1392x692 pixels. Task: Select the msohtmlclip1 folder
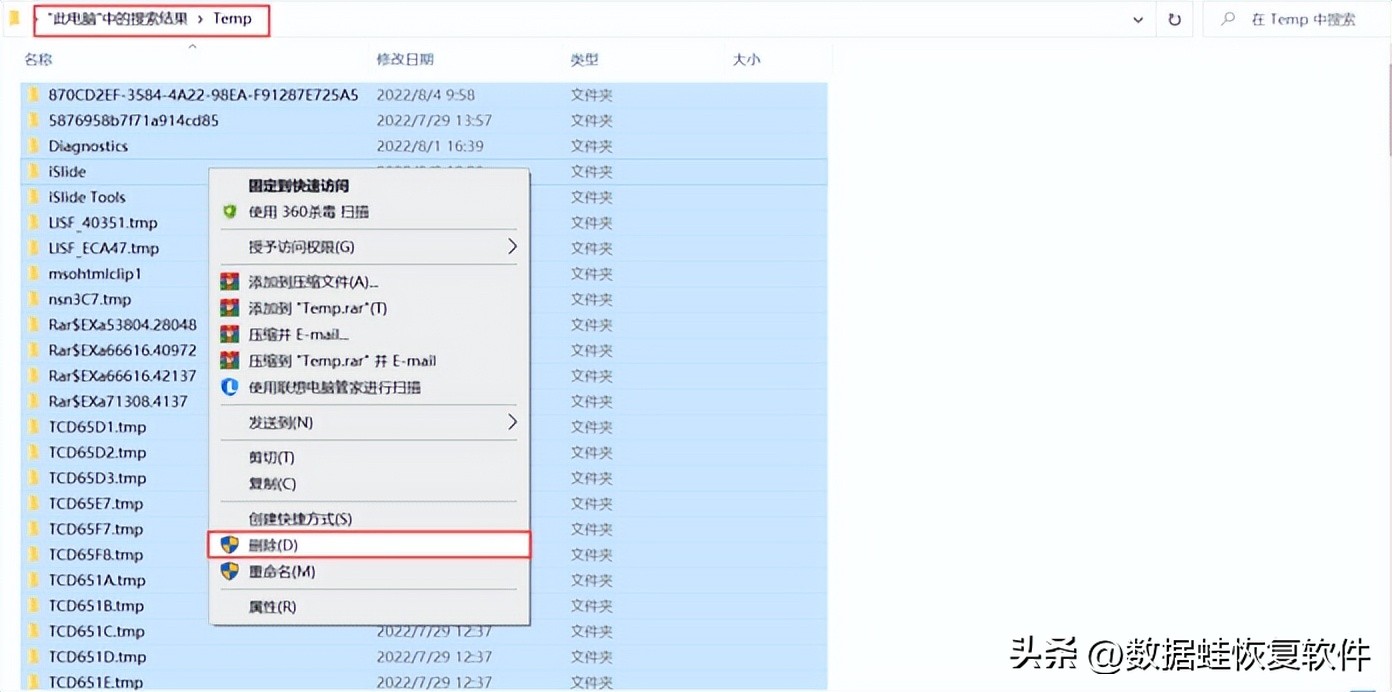(x=96, y=273)
